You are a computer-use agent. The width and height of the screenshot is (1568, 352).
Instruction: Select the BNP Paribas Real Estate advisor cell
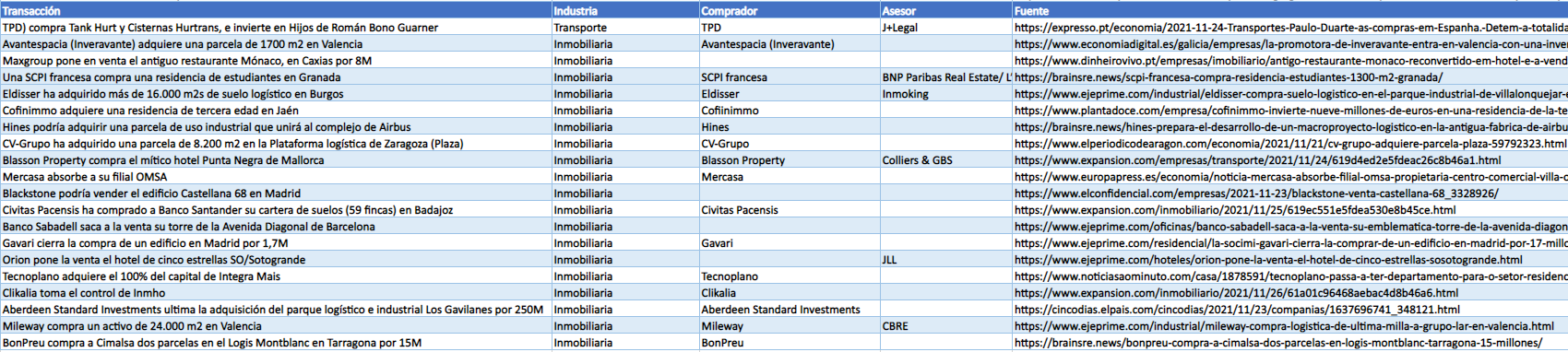(x=946, y=77)
